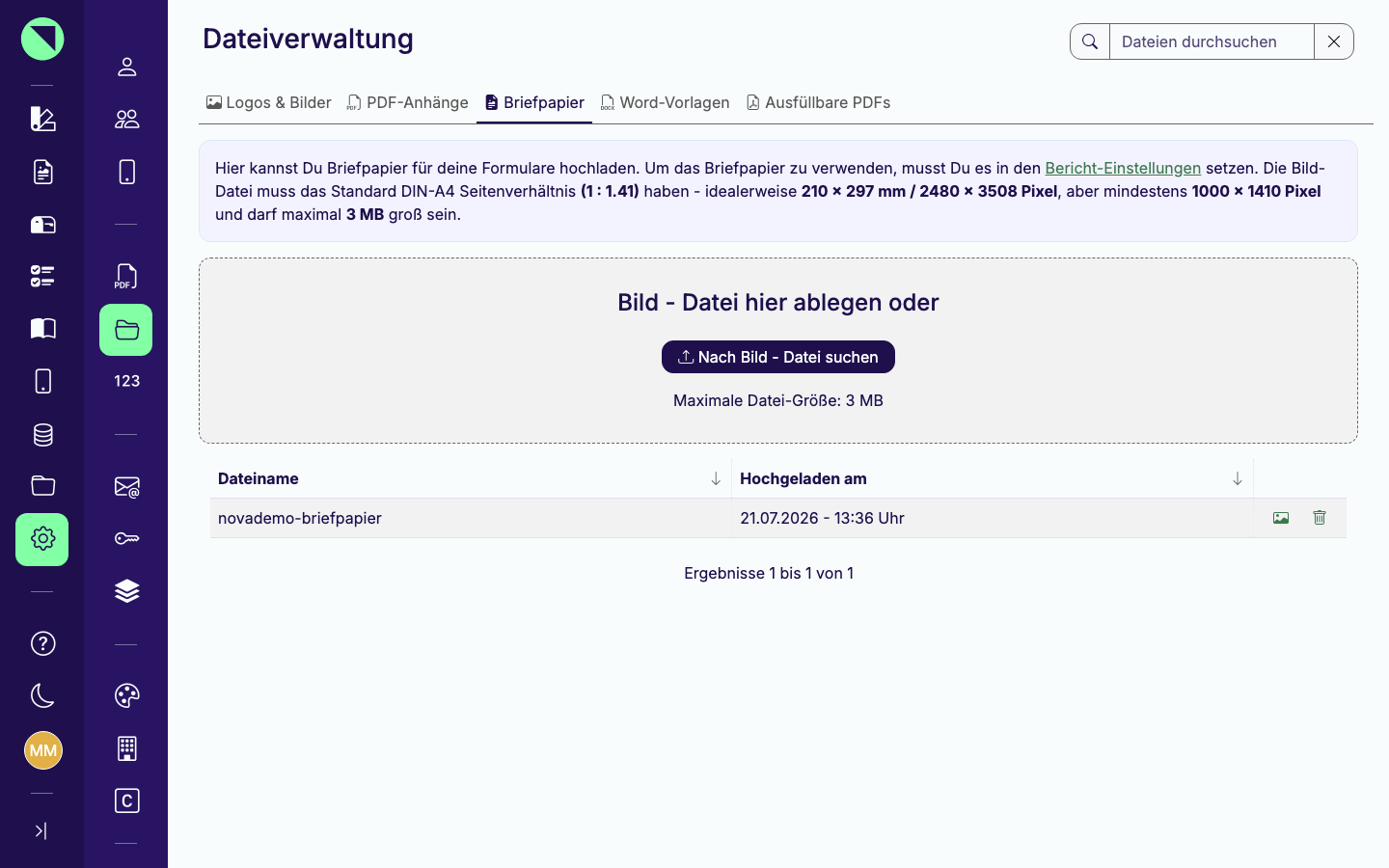Follow the Bericht-Einstellungen link
1389x868 pixels.
pos(1123,168)
